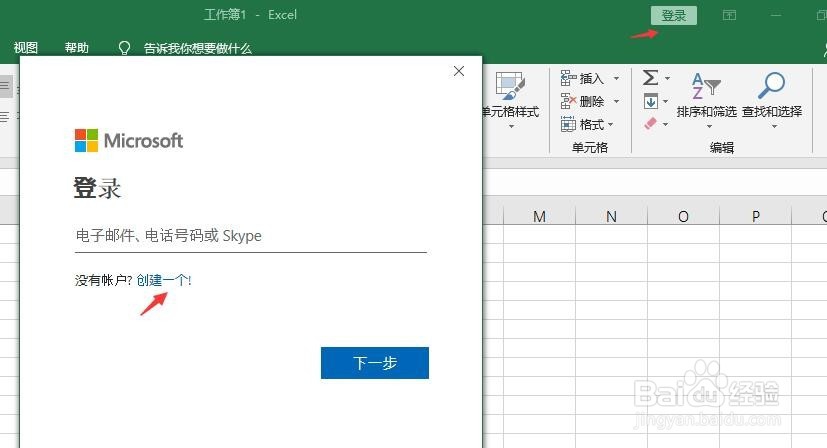Select column M header

point(539,216)
